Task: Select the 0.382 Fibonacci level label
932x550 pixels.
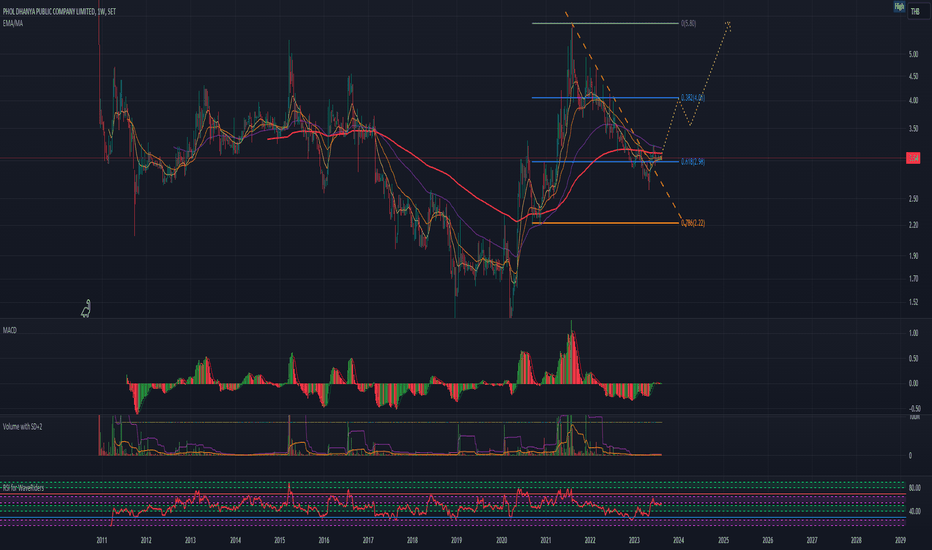Action: [x=692, y=98]
